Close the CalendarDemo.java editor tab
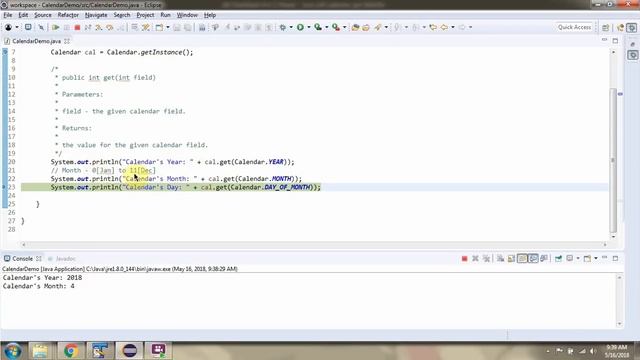640x360 pixels. pos(67,41)
